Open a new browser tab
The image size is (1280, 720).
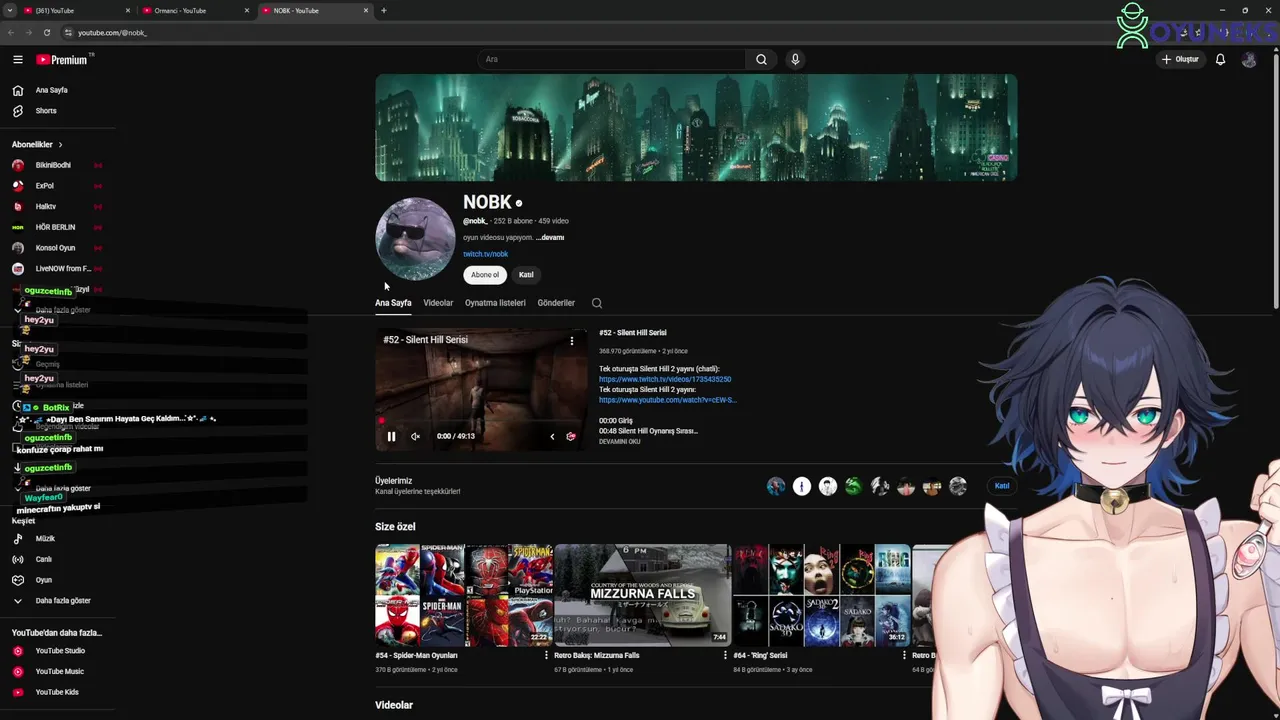click(x=384, y=10)
